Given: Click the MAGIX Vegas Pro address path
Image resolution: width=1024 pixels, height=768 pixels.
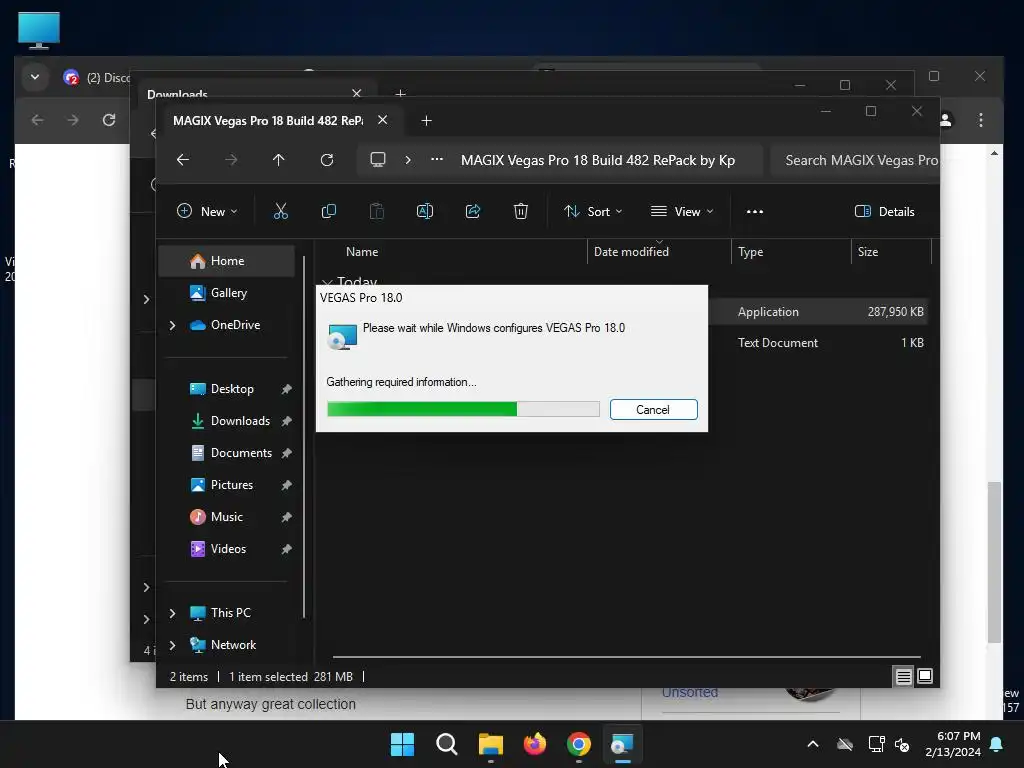Looking at the screenshot, I should pos(598,160).
